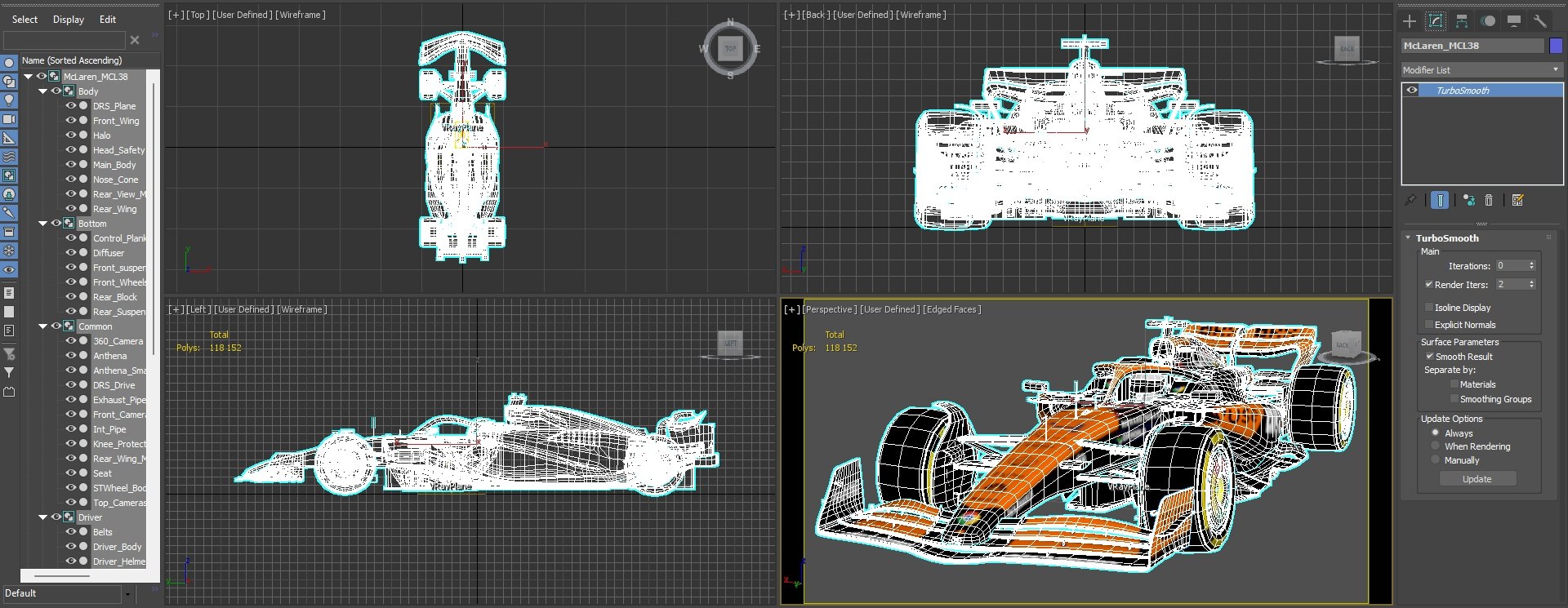This screenshot has height=608, width=1568.
Task: Click the Scene Explorer search field
Action: [65, 39]
